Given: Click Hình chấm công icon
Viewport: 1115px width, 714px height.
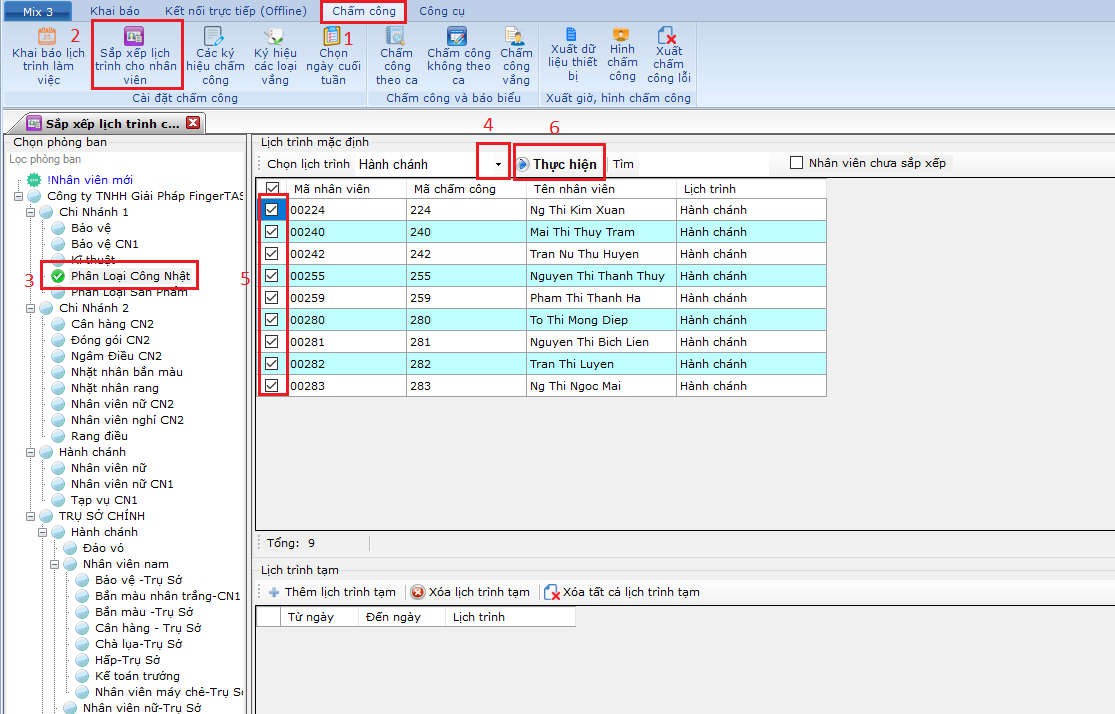Looking at the screenshot, I should coord(621,35).
